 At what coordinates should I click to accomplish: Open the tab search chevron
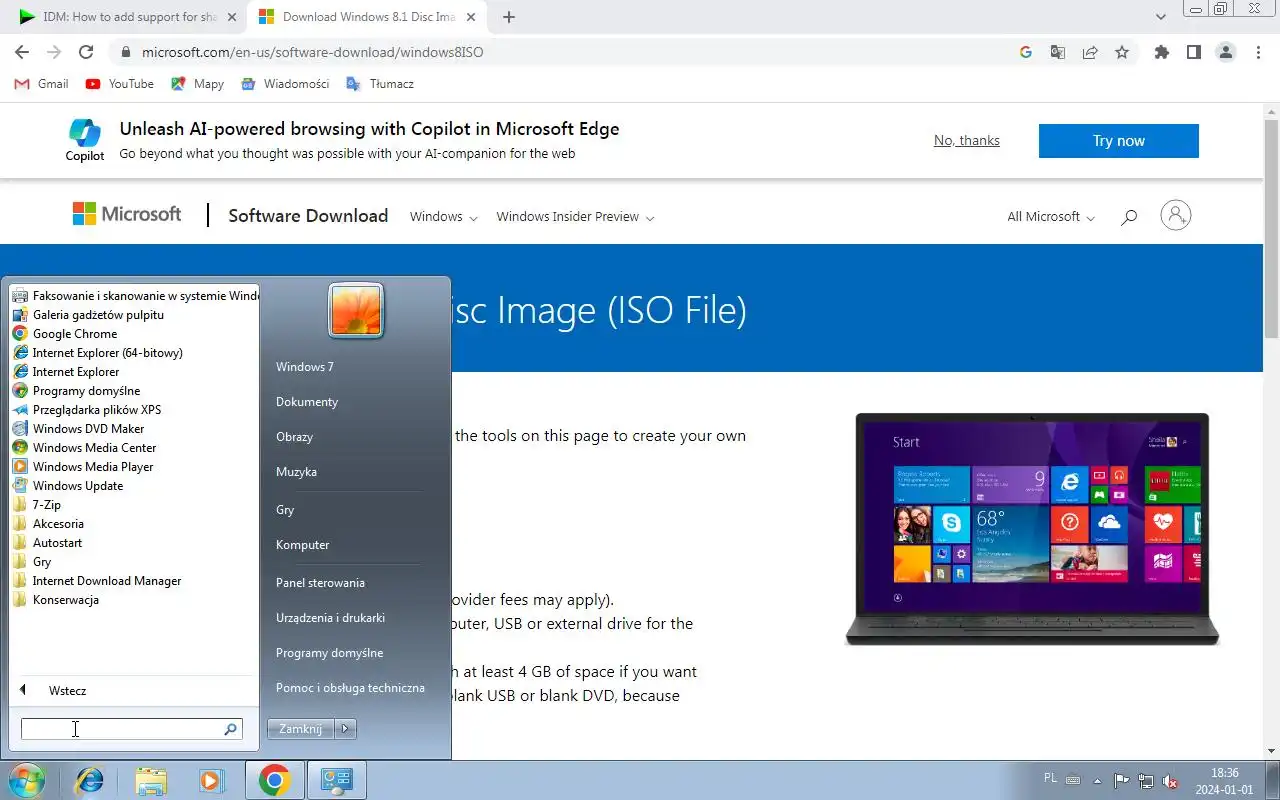[x=1161, y=17]
